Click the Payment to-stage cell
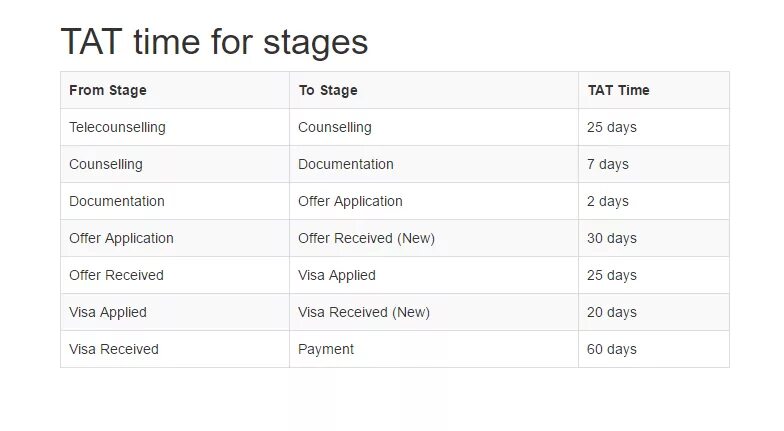 coord(326,349)
